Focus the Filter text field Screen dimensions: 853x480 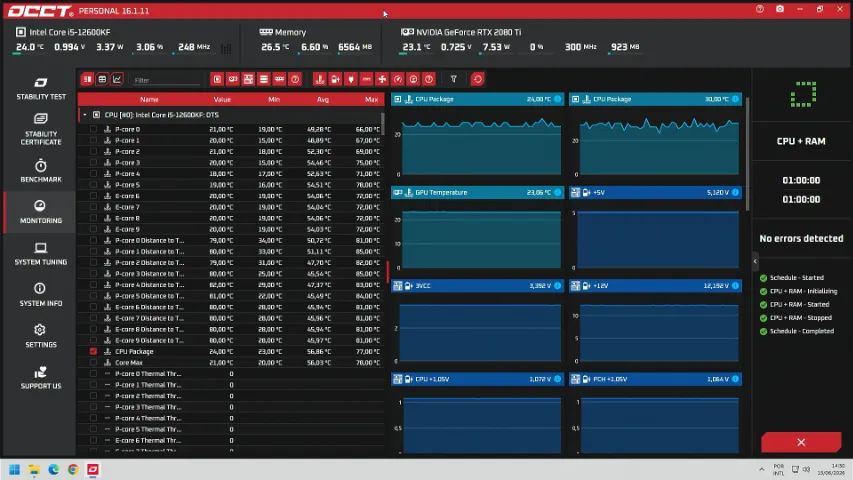(x=166, y=80)
